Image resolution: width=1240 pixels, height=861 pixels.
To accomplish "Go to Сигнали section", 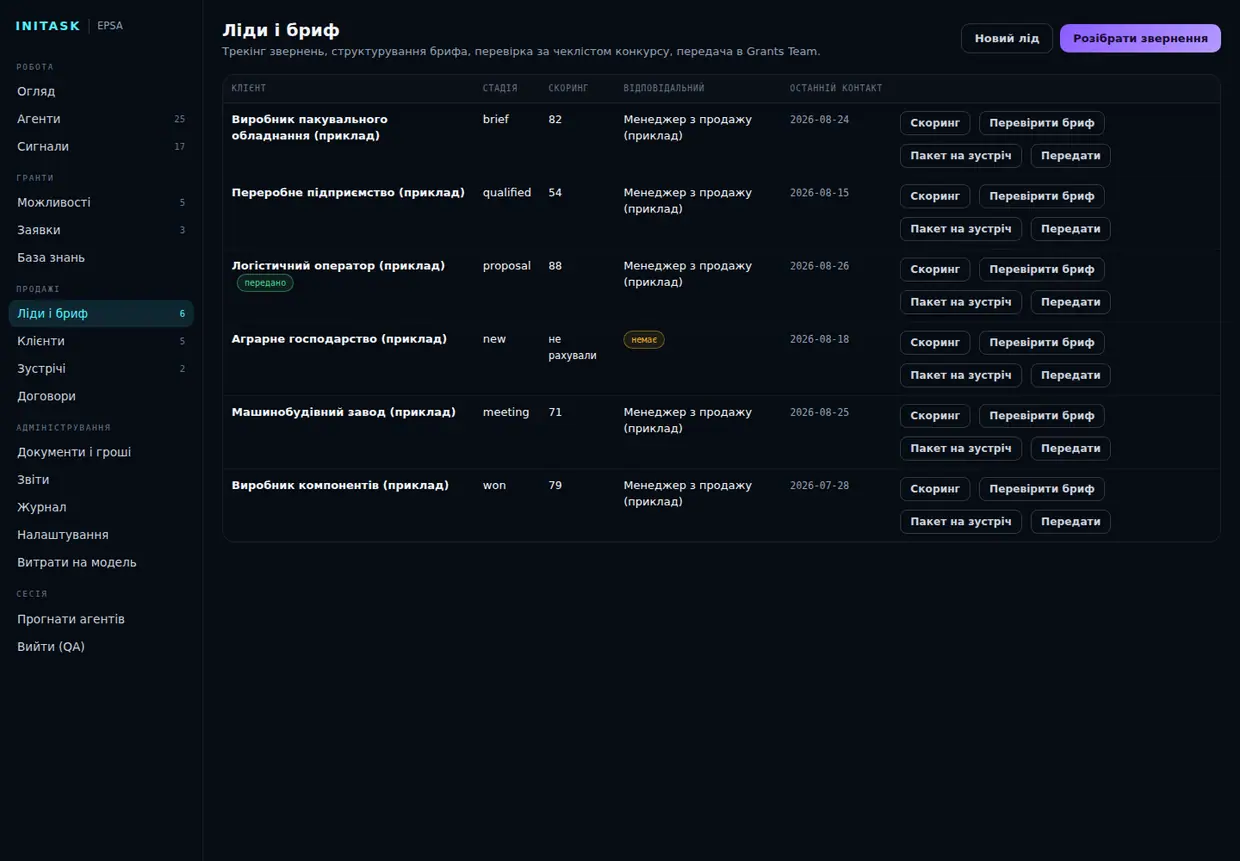I will coord(101,146).
